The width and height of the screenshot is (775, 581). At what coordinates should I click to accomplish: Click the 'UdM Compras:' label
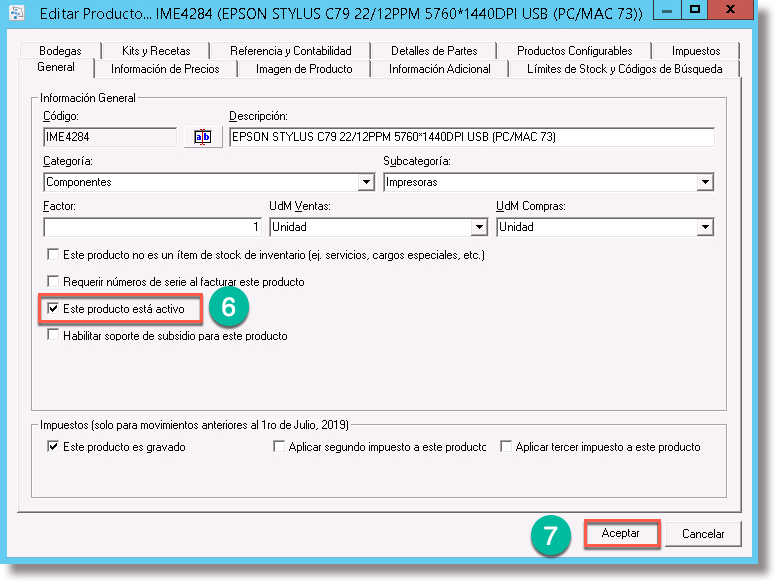tap(530, 206)
